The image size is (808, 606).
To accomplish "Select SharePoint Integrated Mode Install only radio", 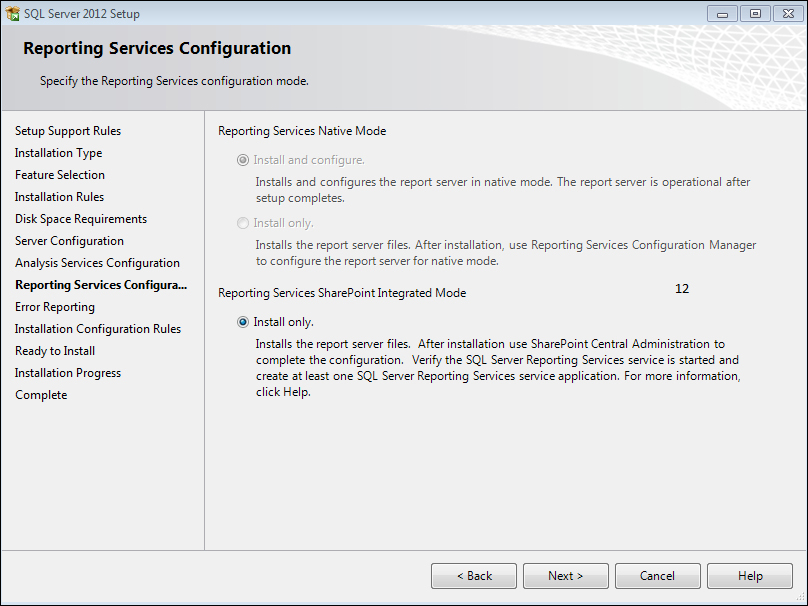I will coord(243,322).
